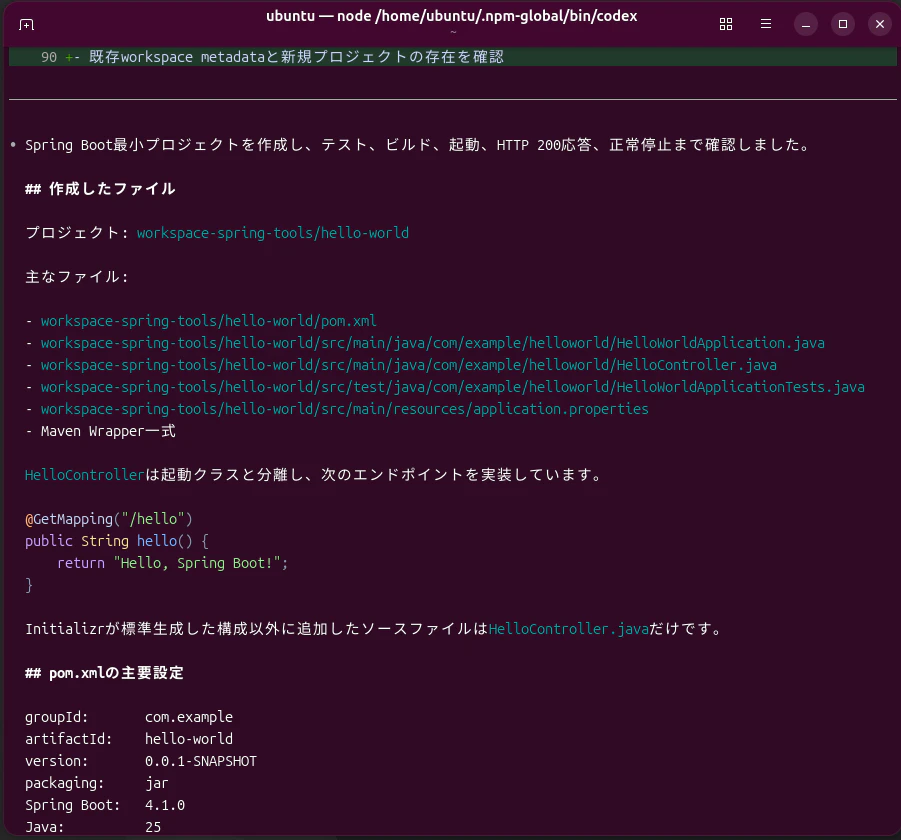
Task: Click the 'version:' label
Action: [56, 761]
